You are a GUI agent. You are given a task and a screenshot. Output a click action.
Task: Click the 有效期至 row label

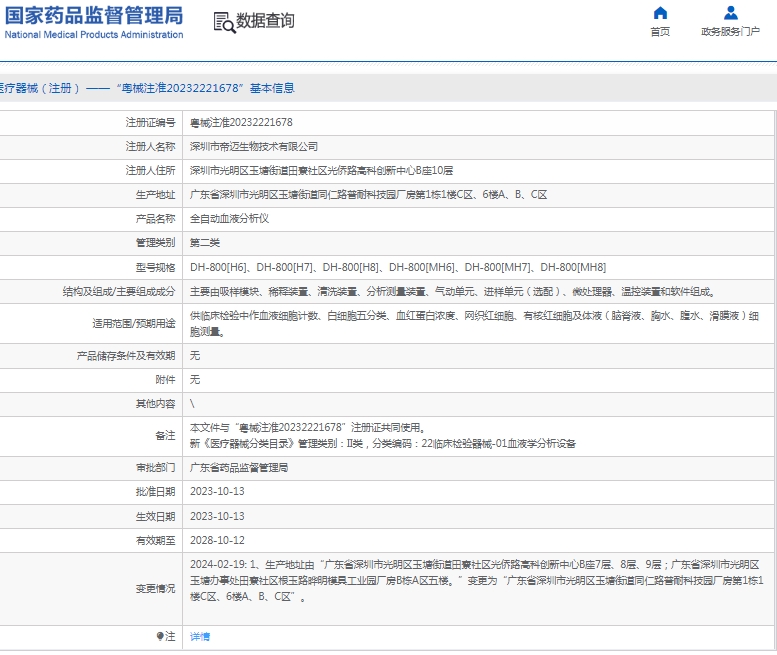pos(155,541)
